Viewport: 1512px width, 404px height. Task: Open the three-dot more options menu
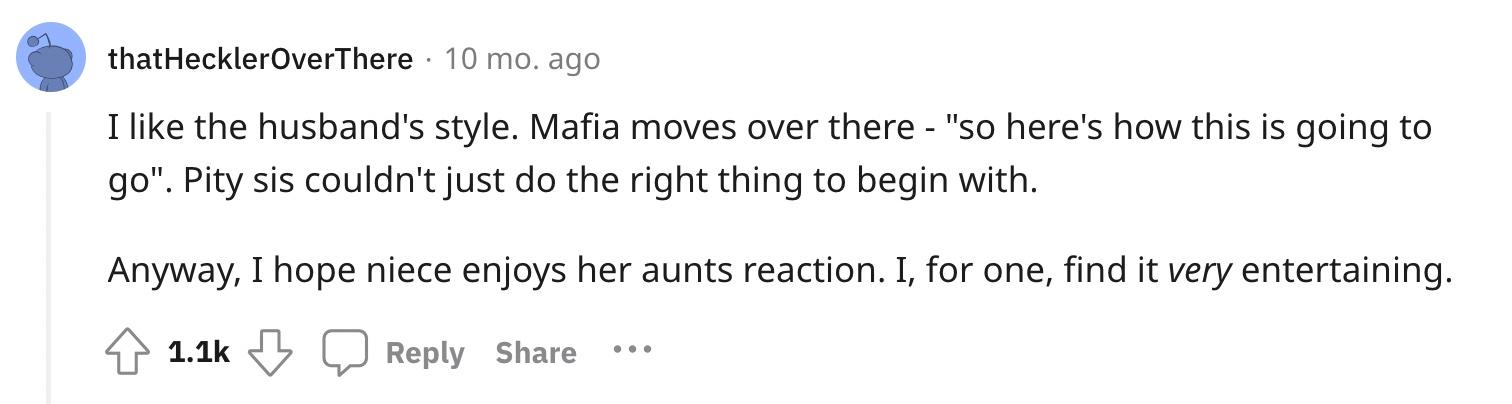point(632,351)
